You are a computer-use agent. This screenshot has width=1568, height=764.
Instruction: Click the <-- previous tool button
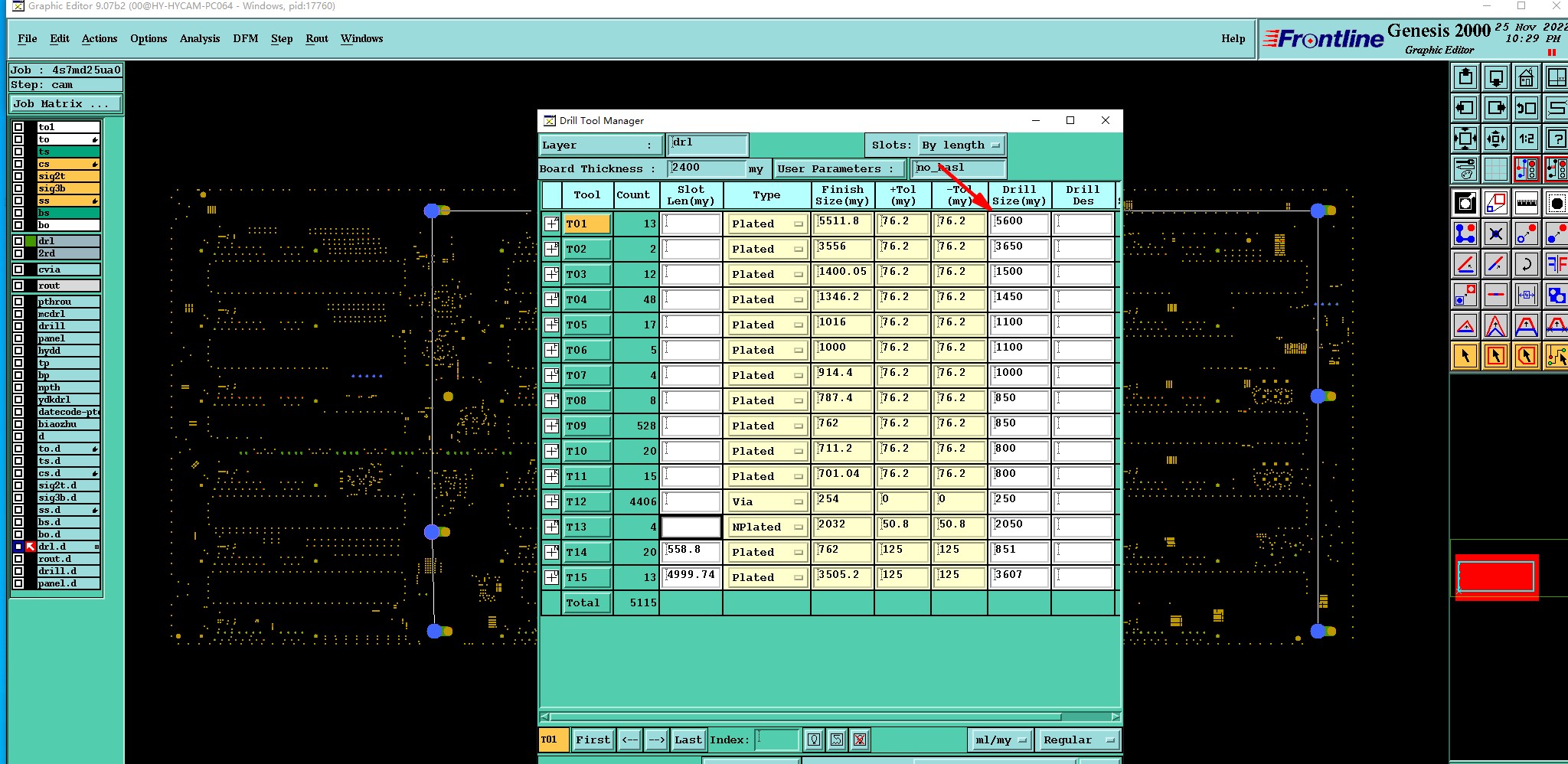pyautogui.click(x=629, y=740)
